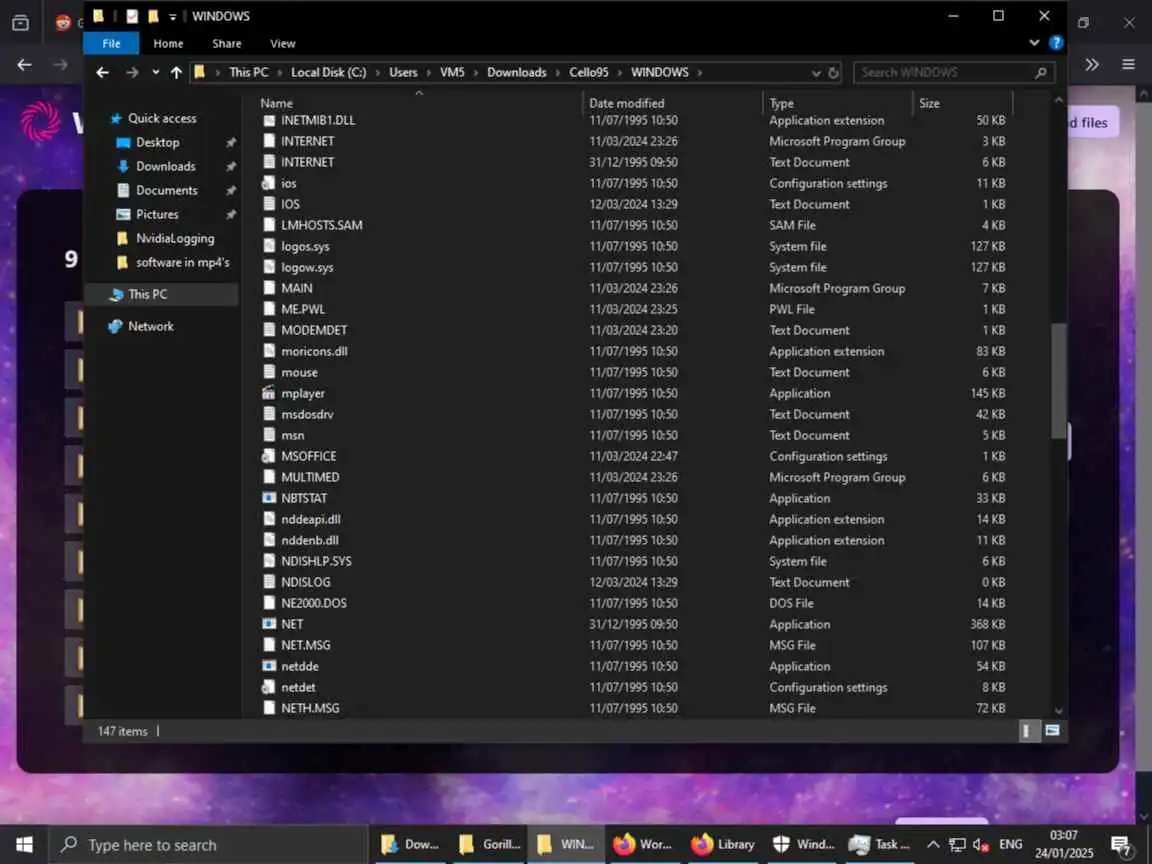Open Firefox Library taskbar button
1152x864 pixels.
[x=723, y=845]
